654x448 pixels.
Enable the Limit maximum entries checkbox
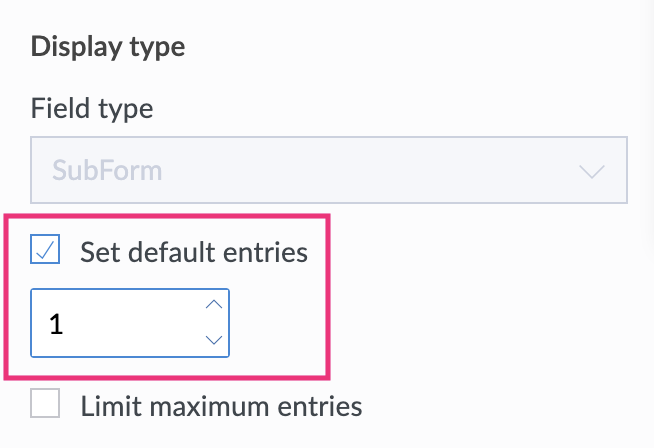(46, 405)
